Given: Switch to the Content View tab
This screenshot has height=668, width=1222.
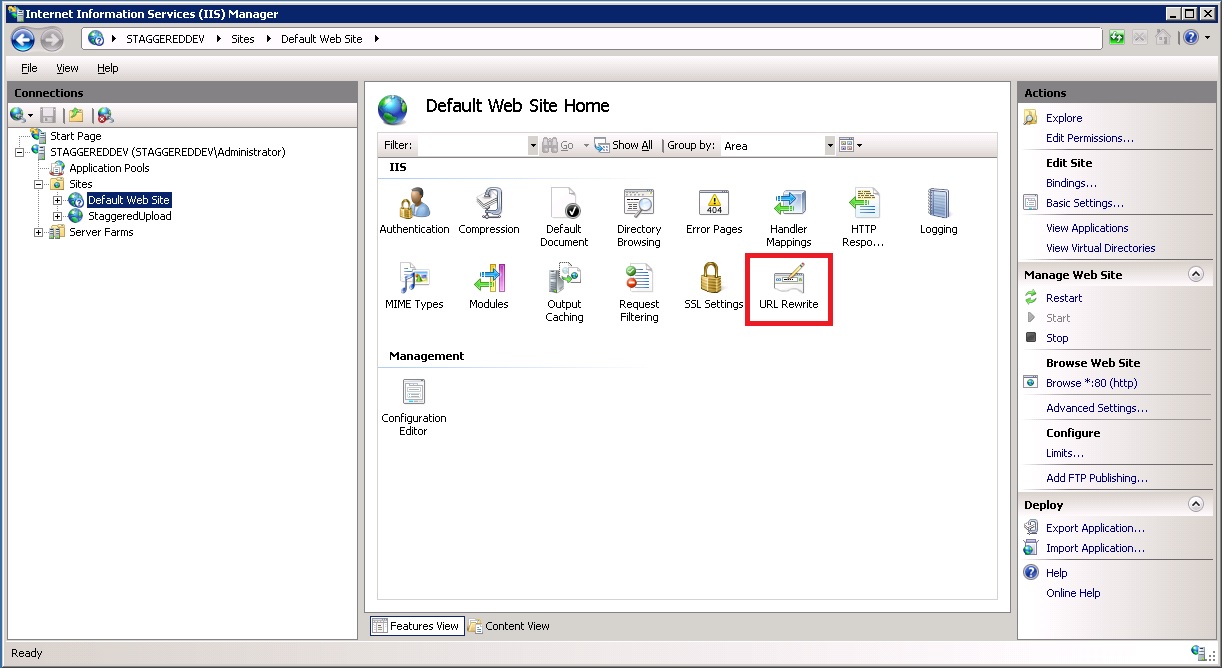Looking at the screenshot, I should click(509, 626).
